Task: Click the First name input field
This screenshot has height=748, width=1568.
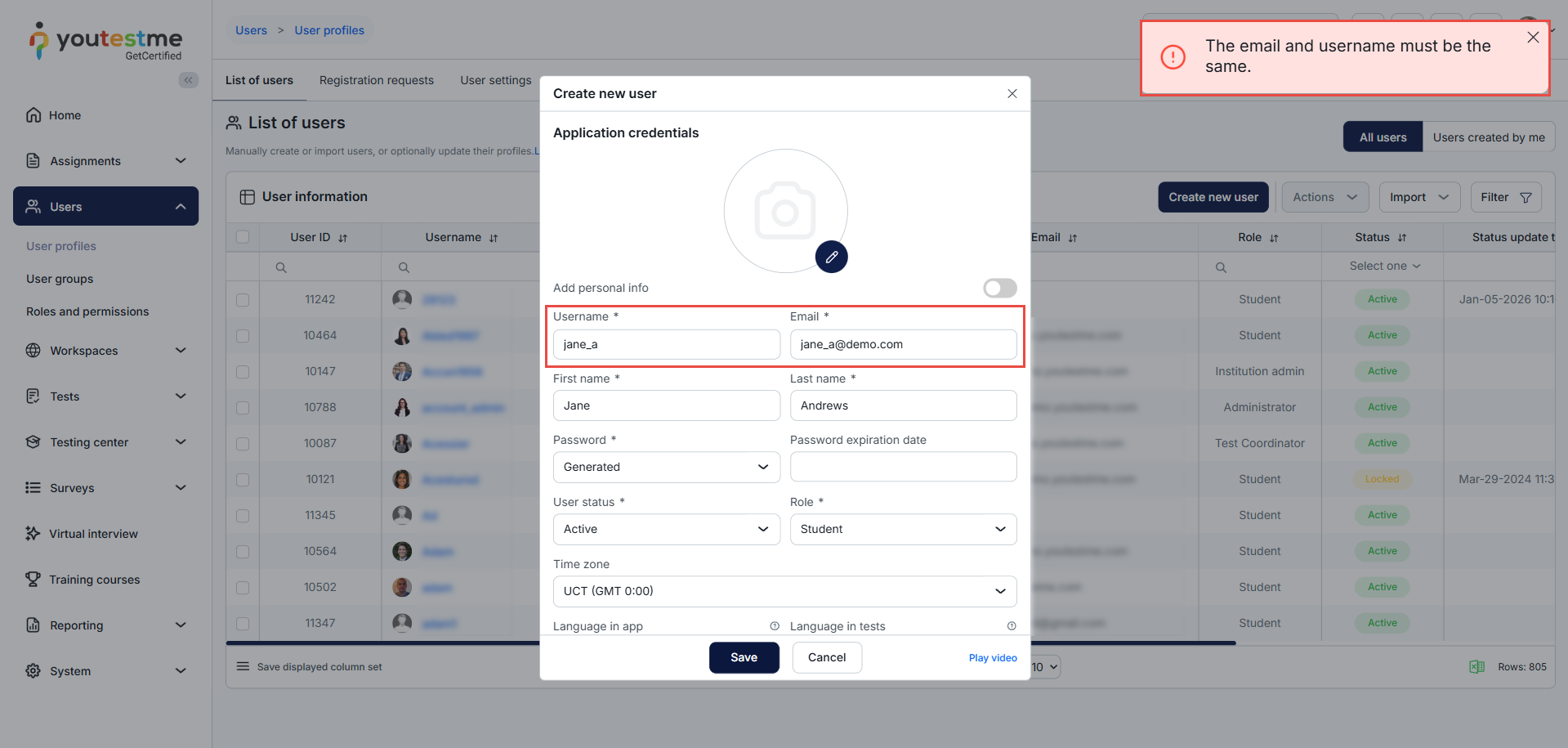Action: tap(667, 406)
